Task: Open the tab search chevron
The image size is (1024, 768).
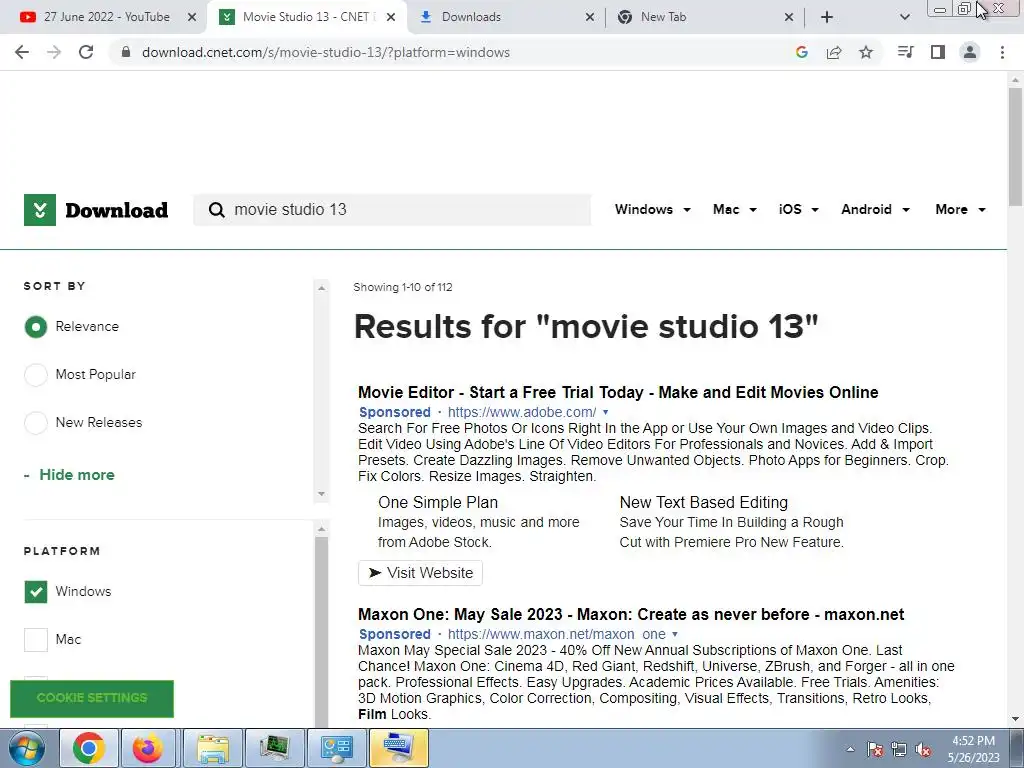Action: coord(904,17)
